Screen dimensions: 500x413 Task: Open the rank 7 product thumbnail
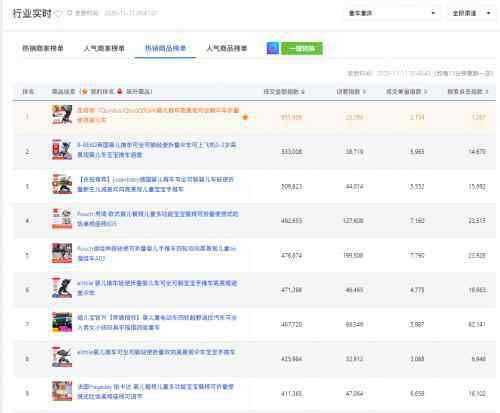pos(62,323)
